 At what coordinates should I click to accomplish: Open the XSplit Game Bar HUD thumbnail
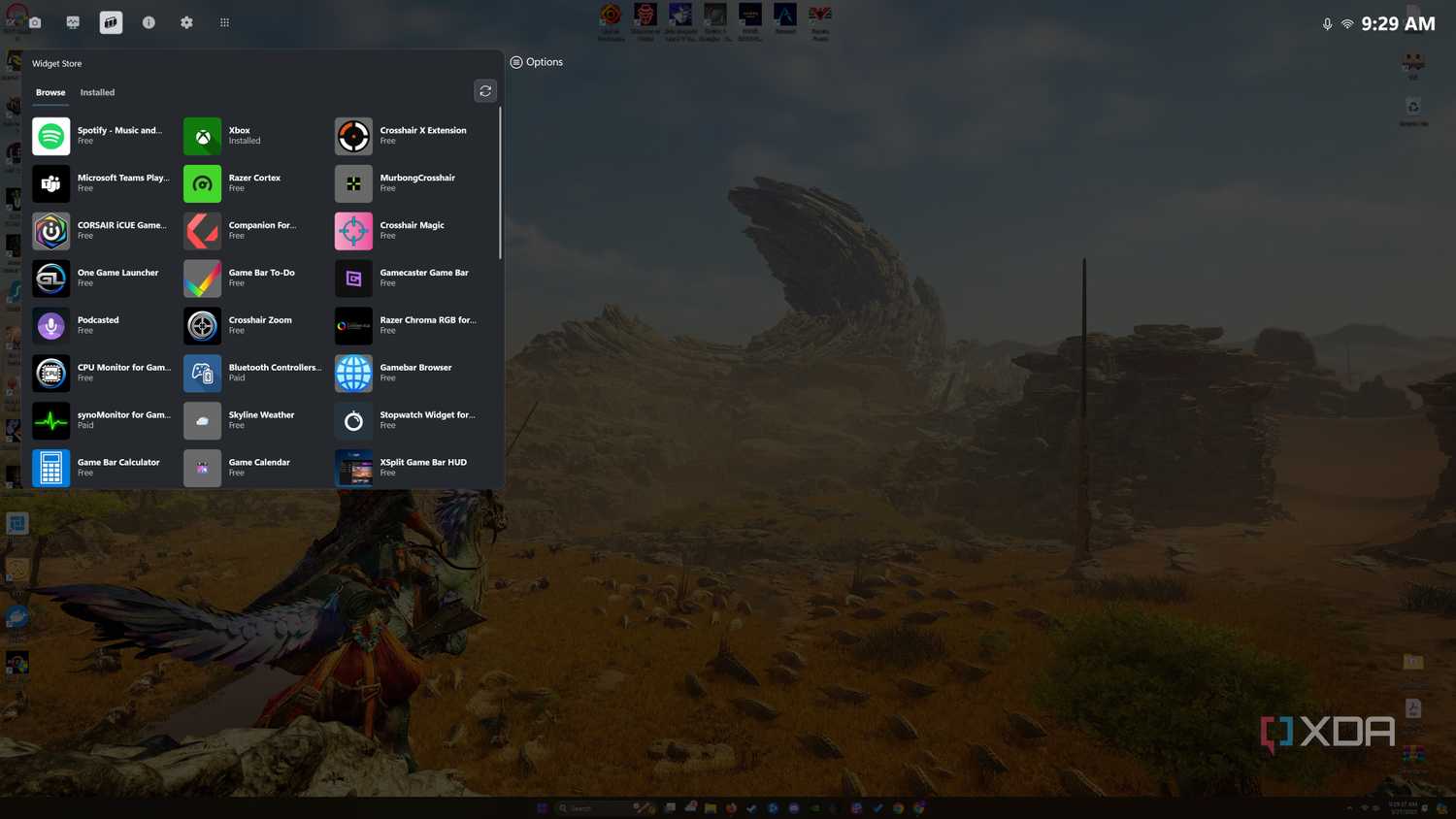tap(353, 468)
